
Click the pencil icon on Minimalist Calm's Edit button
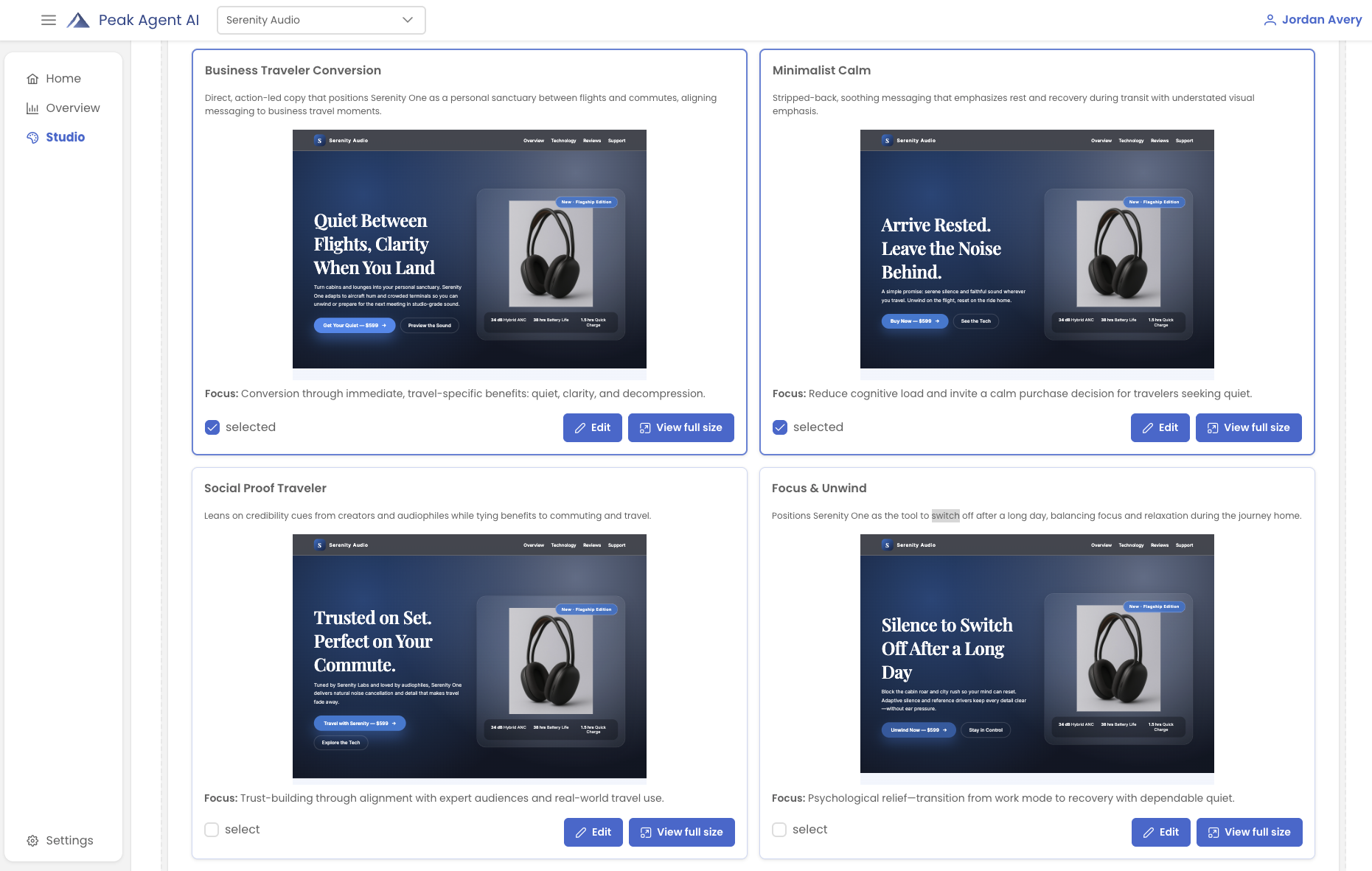(1148, 427)
